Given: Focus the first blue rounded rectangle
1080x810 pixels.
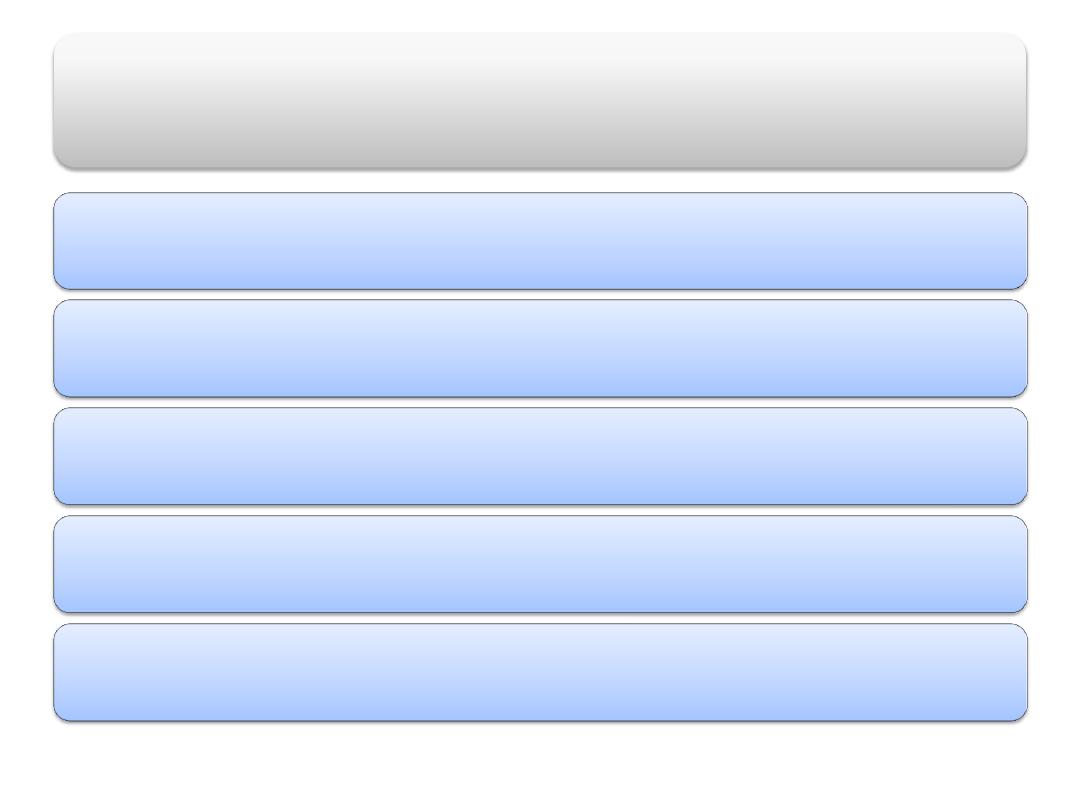Looking at the screenshot, I should tap(540, 241).
